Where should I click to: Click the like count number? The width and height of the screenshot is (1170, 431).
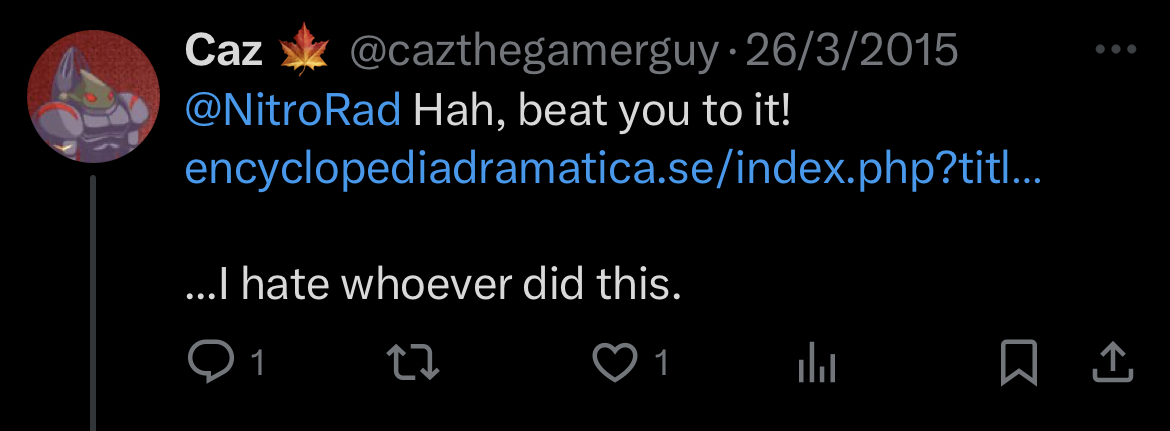[x=660, y=364]
